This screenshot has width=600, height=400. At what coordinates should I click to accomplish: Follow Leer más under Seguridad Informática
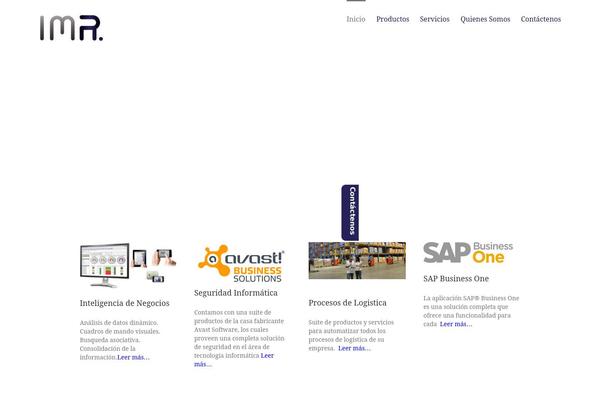234,360
